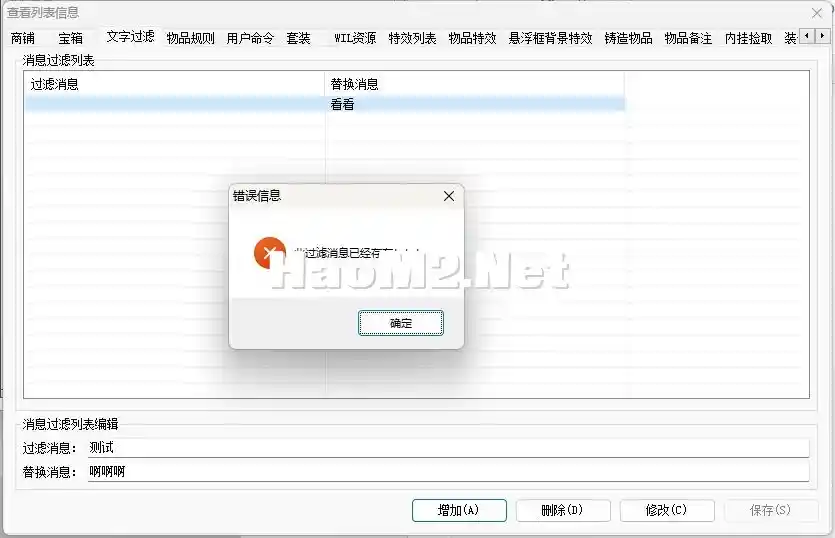Select the WIL资源 tab
This screenshot has width=835, height=538.
click(355, 38)
